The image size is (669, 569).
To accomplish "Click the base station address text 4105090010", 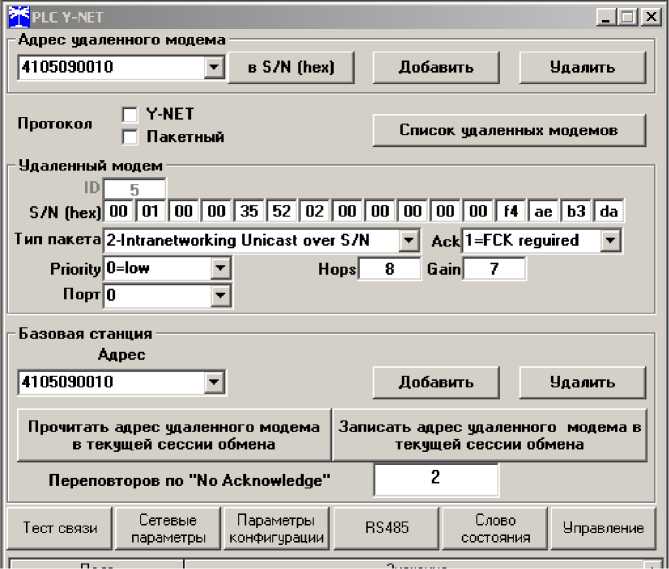I will tap(67, 382).
